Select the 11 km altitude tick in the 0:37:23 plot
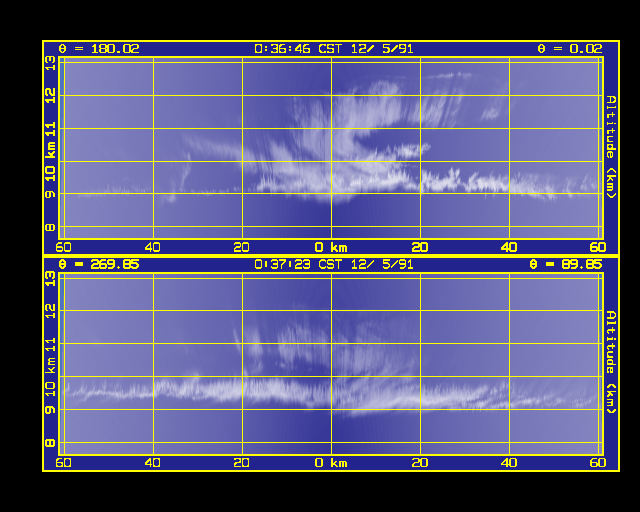The height and width of the screenshot is (512, 640). click(50, 344)
